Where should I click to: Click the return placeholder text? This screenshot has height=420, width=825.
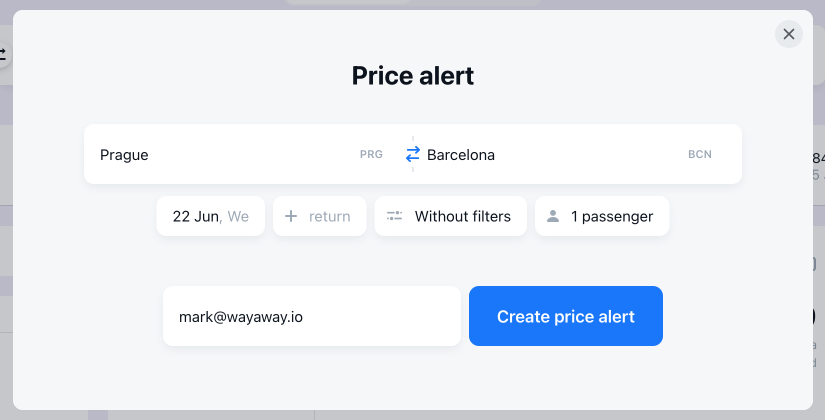pos(329,216)
